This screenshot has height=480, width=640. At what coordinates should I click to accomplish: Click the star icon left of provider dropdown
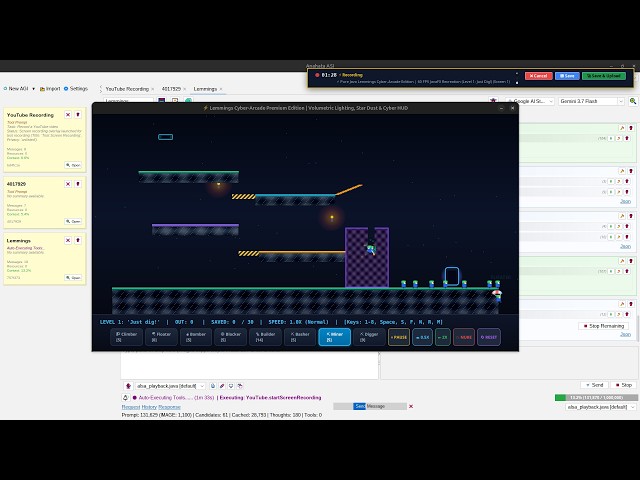click(x=493, y=101)
